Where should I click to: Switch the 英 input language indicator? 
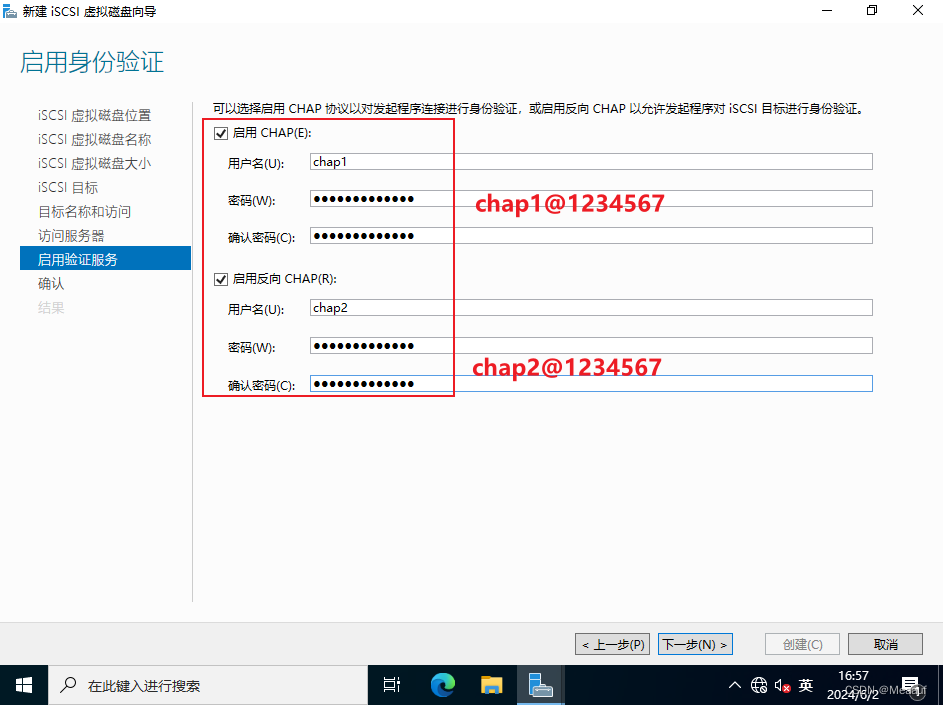[806, 685]
